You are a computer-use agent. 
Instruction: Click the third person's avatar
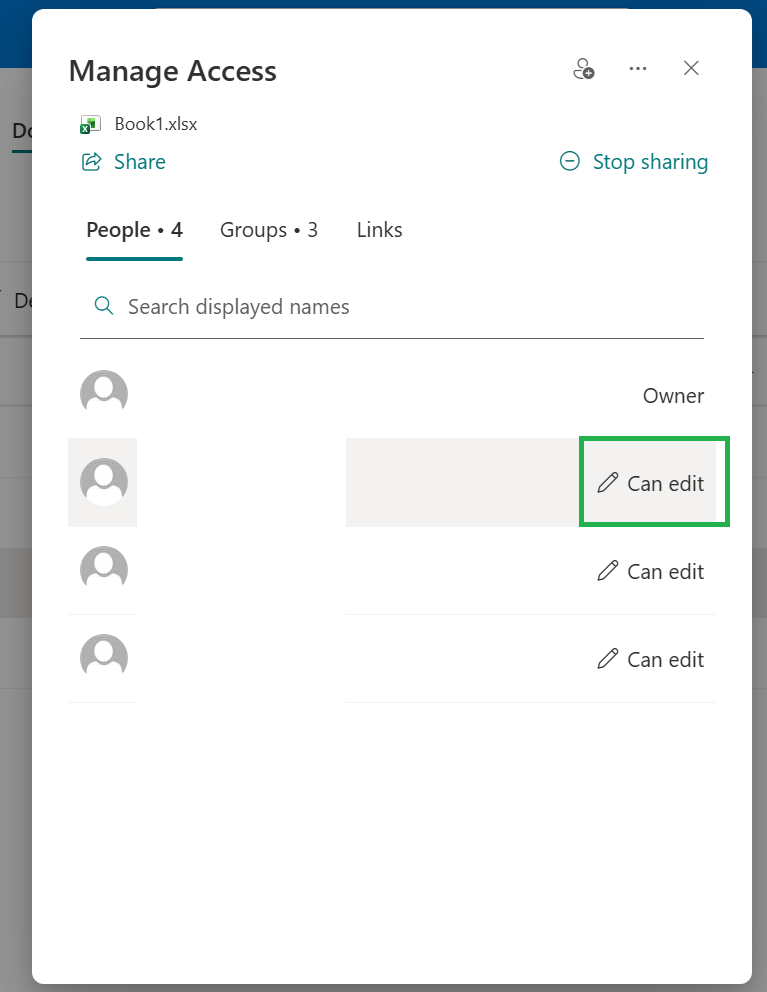point(104,570)
